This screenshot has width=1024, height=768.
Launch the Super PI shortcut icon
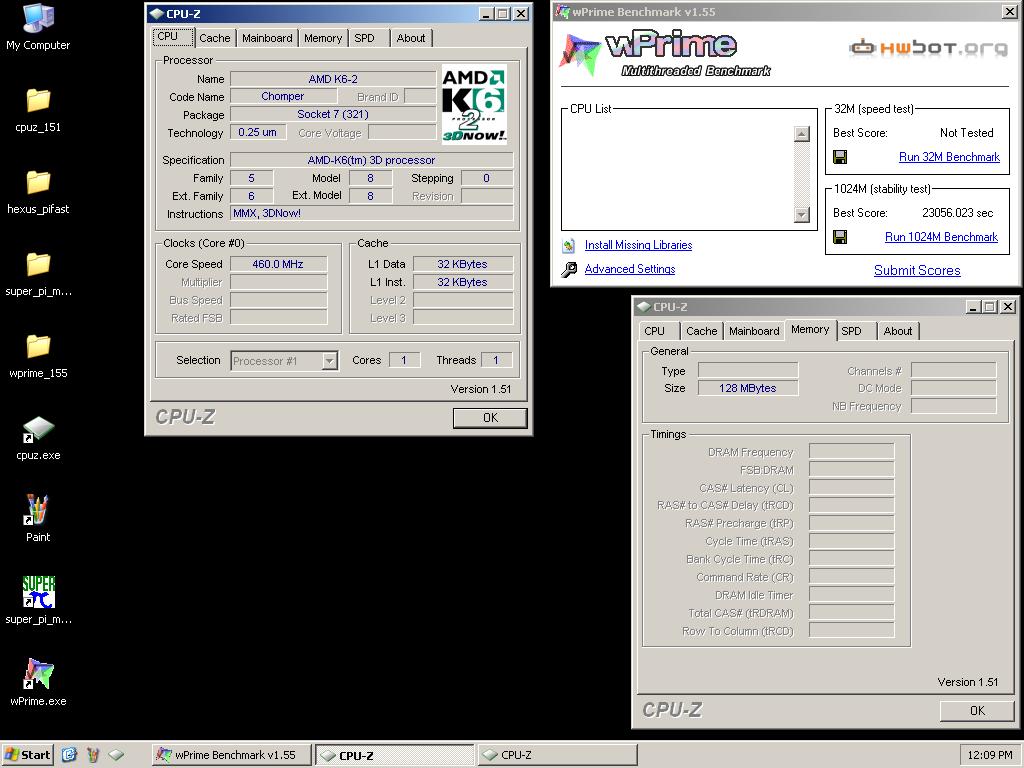[x=38, y=592]
